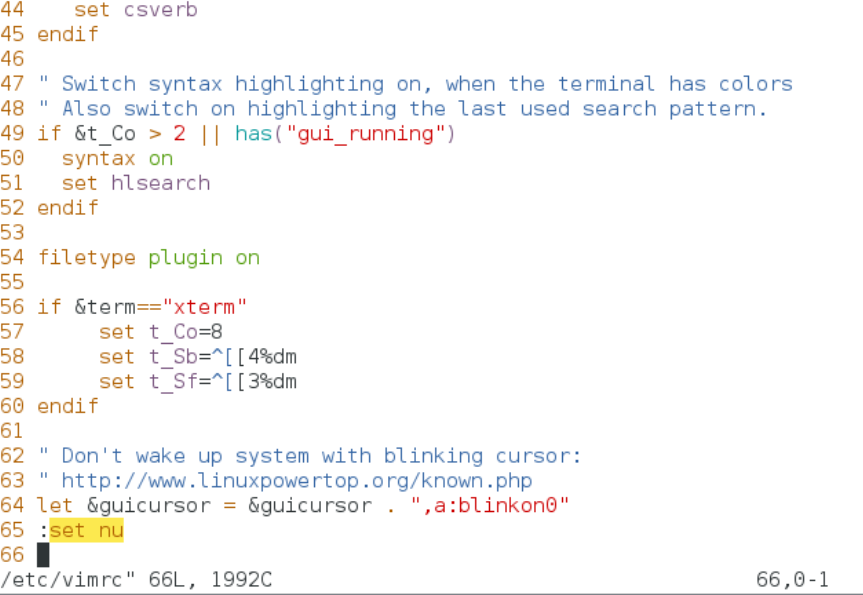This screenshot has height=595, width=863.
Task: Click the linuxpowertop.org URL on line 63
Action: [297, 481]
